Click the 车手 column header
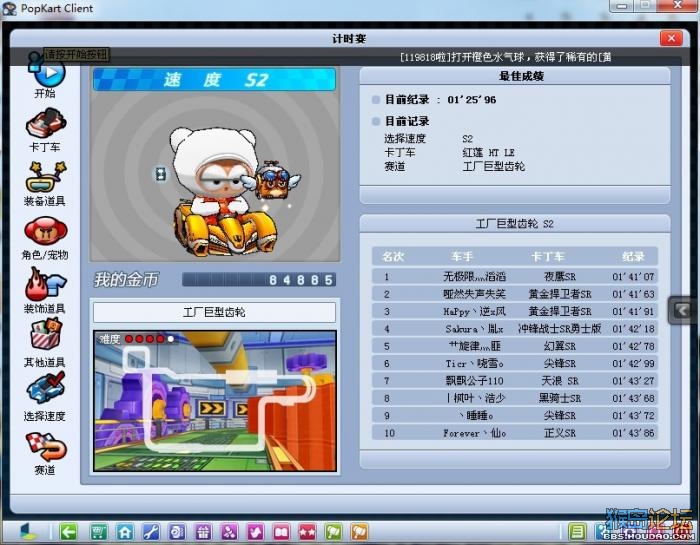The height and width of the screenshot is (545, 700). click(x=462, y=257)
